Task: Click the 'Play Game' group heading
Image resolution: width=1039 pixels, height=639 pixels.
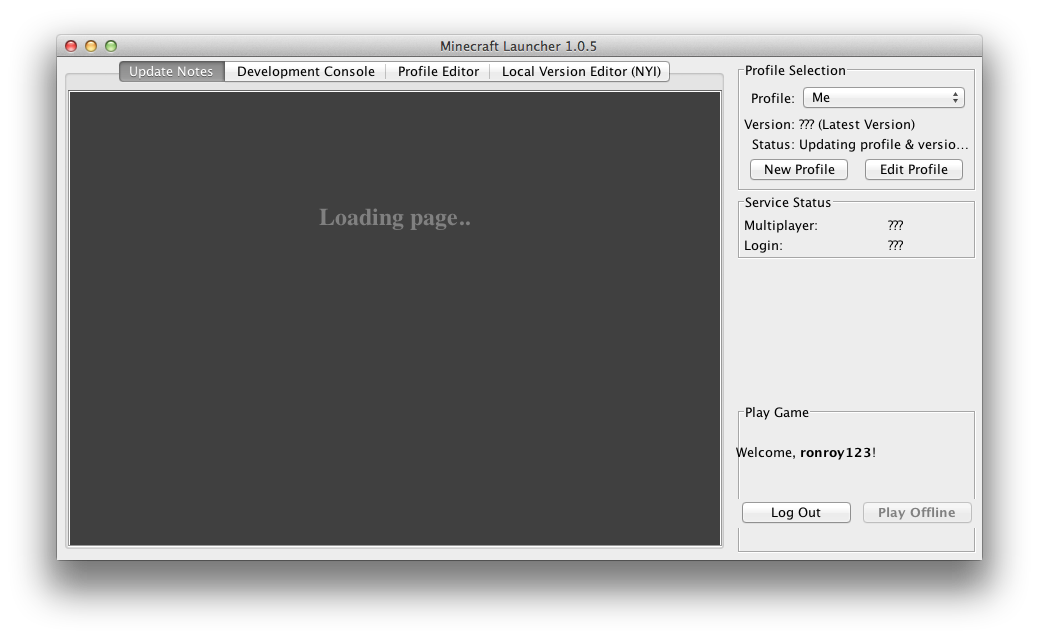Action: [x=777, y=412]
